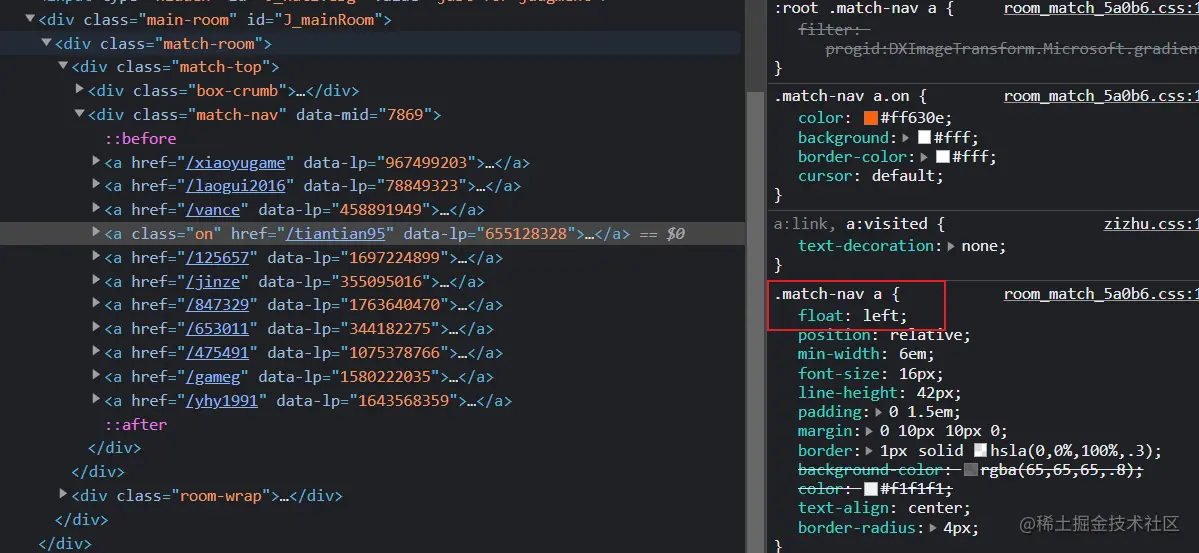Expand the padding shorthand arrow
This screenshot has width=1199, height=553.
[x=880, y=412]
